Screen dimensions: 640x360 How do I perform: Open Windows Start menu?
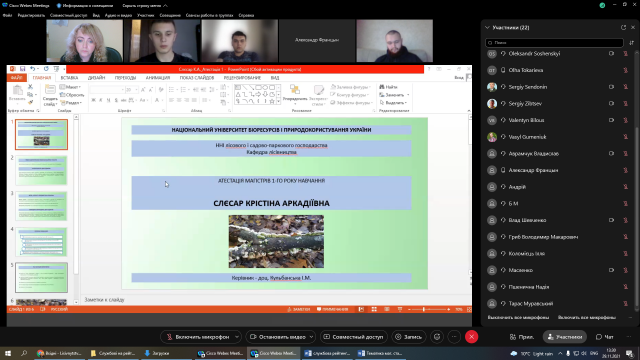pyautogui.click(x=7, y=353)
